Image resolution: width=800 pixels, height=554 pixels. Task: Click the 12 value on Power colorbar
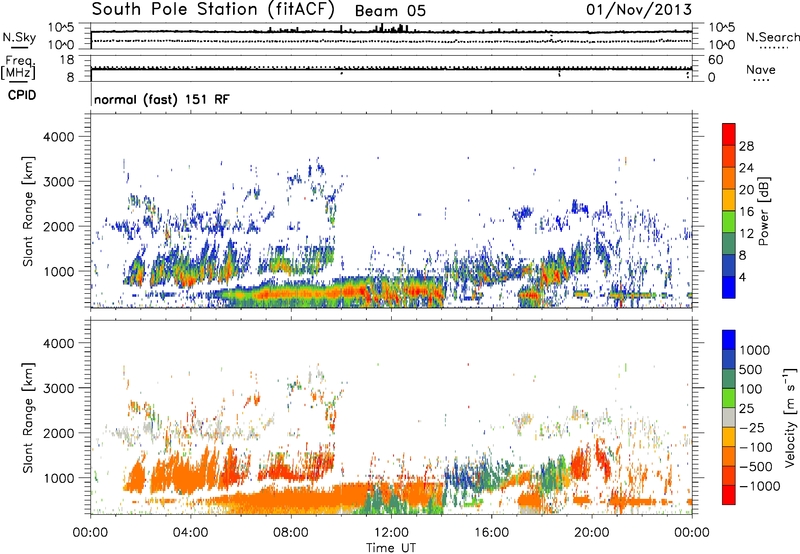(x=746, y=234)
